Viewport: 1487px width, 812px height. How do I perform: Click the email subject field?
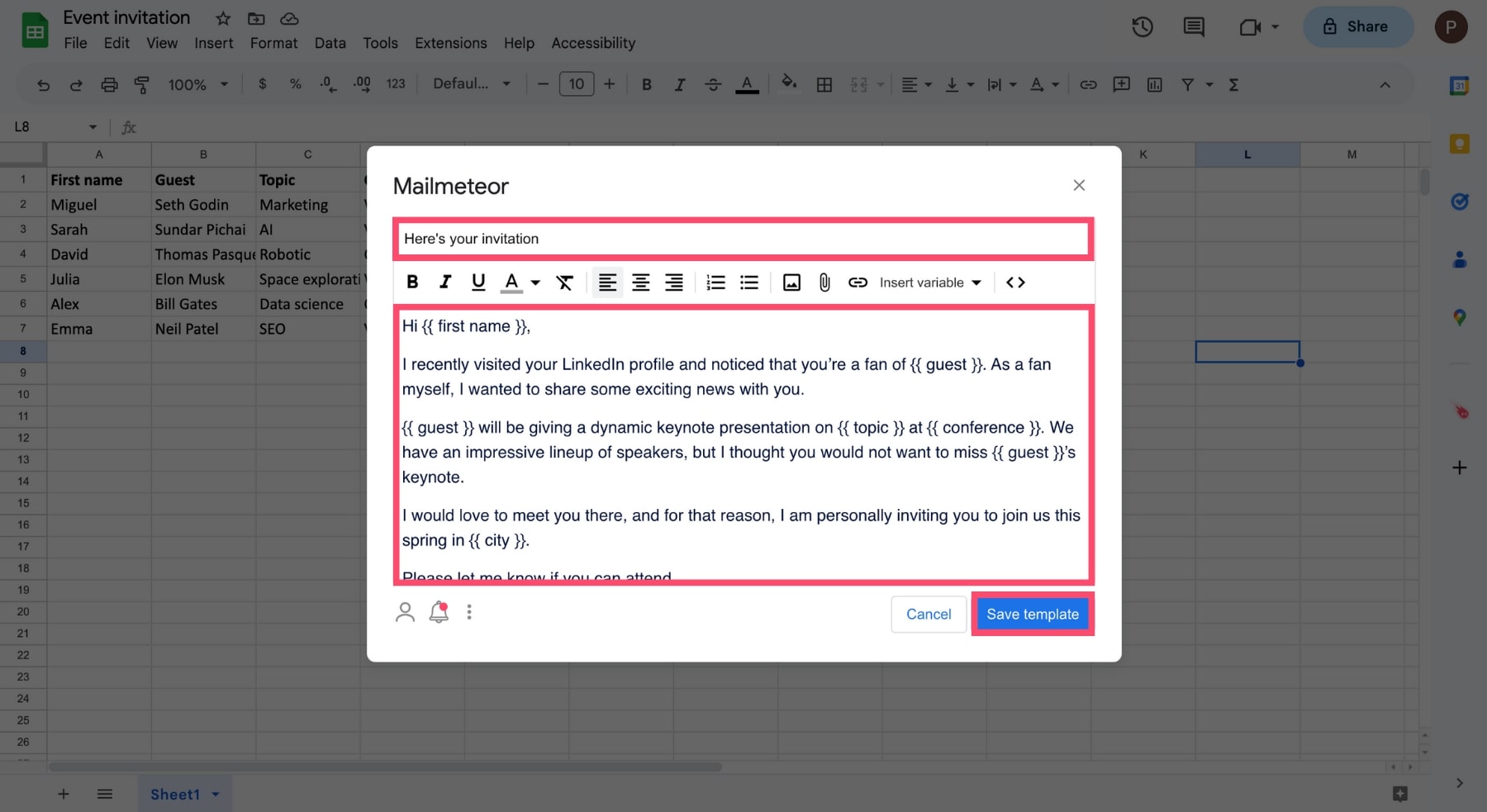pyautogui.click(x=743, y=239)
